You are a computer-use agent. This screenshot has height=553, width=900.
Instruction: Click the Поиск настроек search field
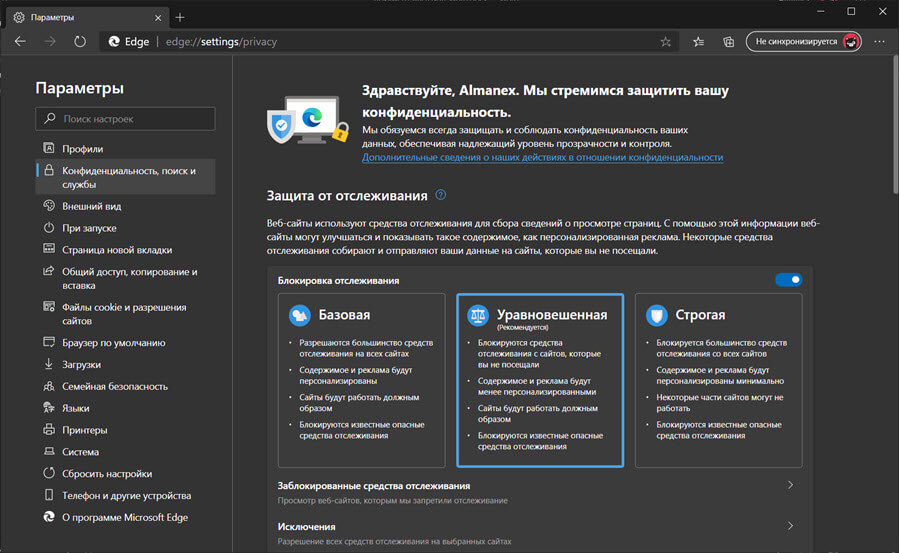coord(125,118)
